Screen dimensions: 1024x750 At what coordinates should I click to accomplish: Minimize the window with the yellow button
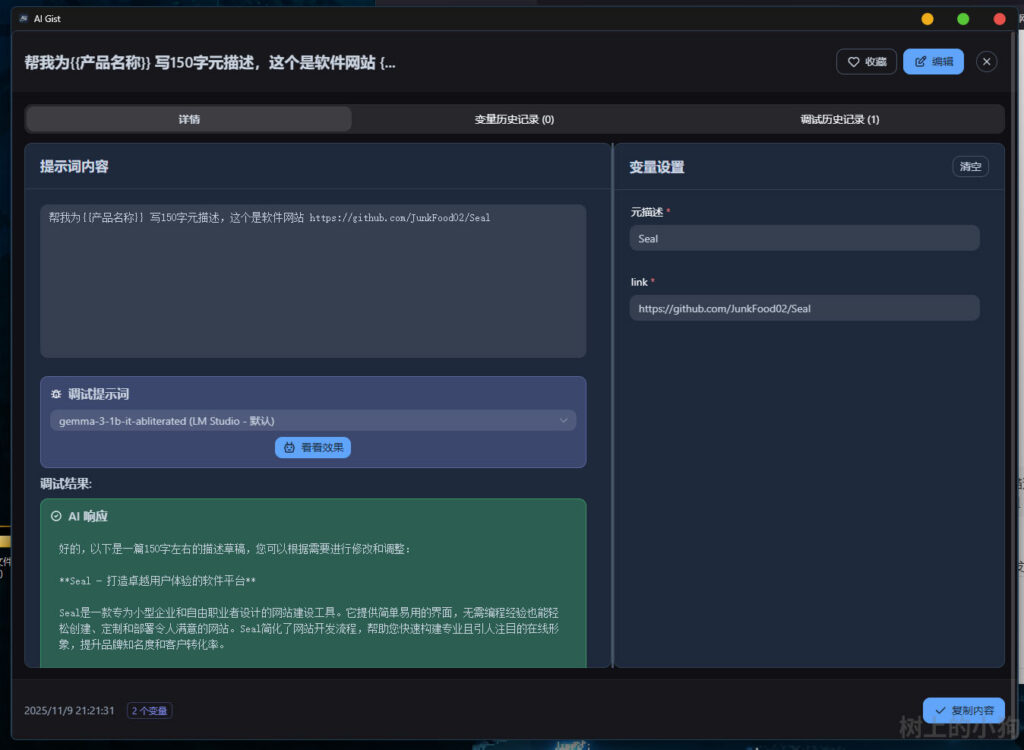927,18
